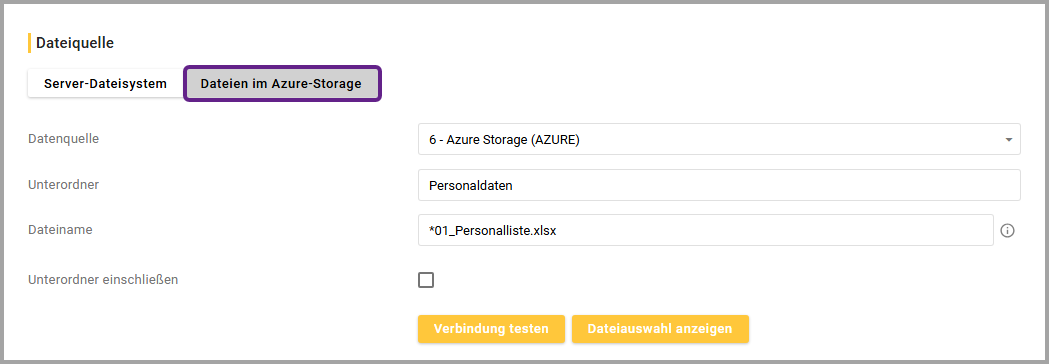Screen dimensions: 1049x364
Task: Click the info icon beside Dateiname field
Action: coord(1008,231)
